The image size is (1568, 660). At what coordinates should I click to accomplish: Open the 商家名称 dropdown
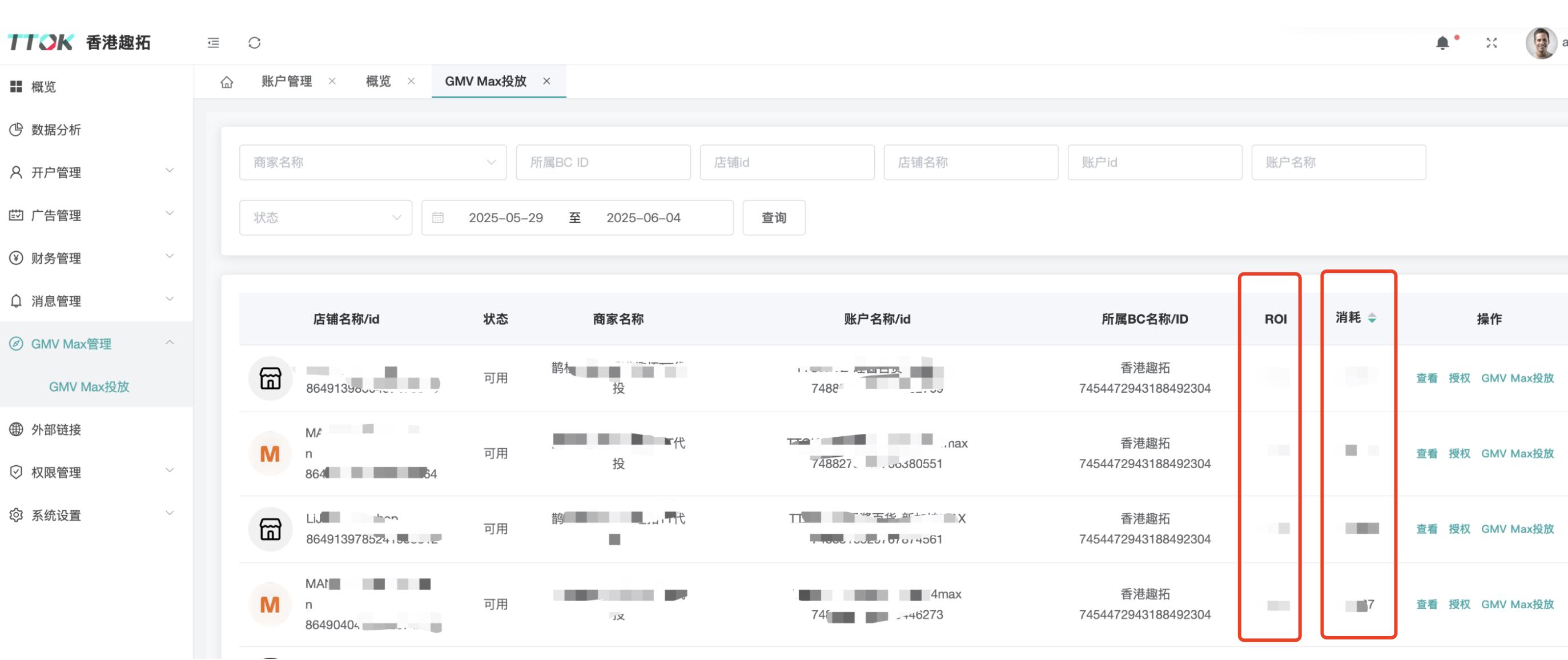coord(372,163)
